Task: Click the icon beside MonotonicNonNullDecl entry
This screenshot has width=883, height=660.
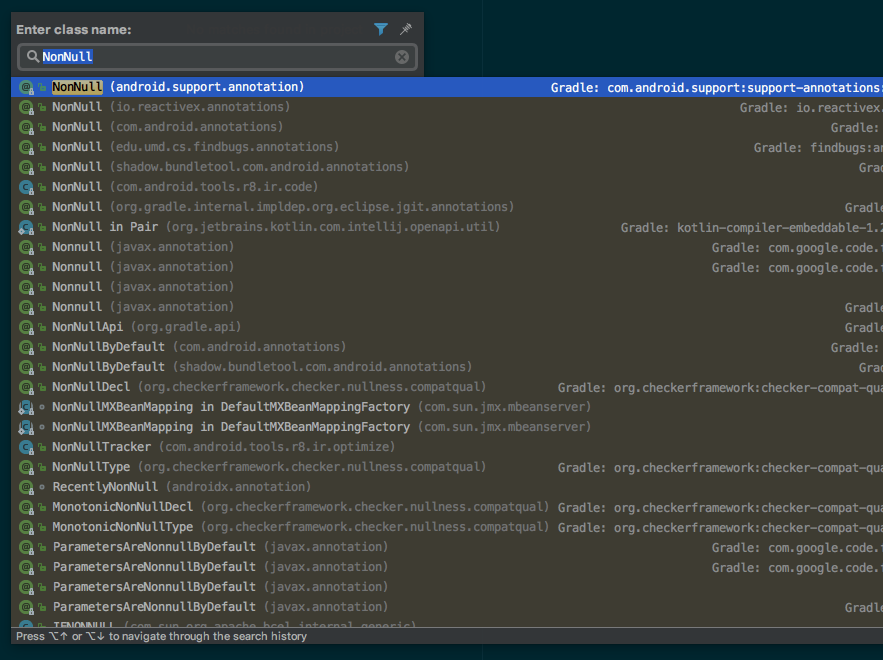Action: pos(24,507)
